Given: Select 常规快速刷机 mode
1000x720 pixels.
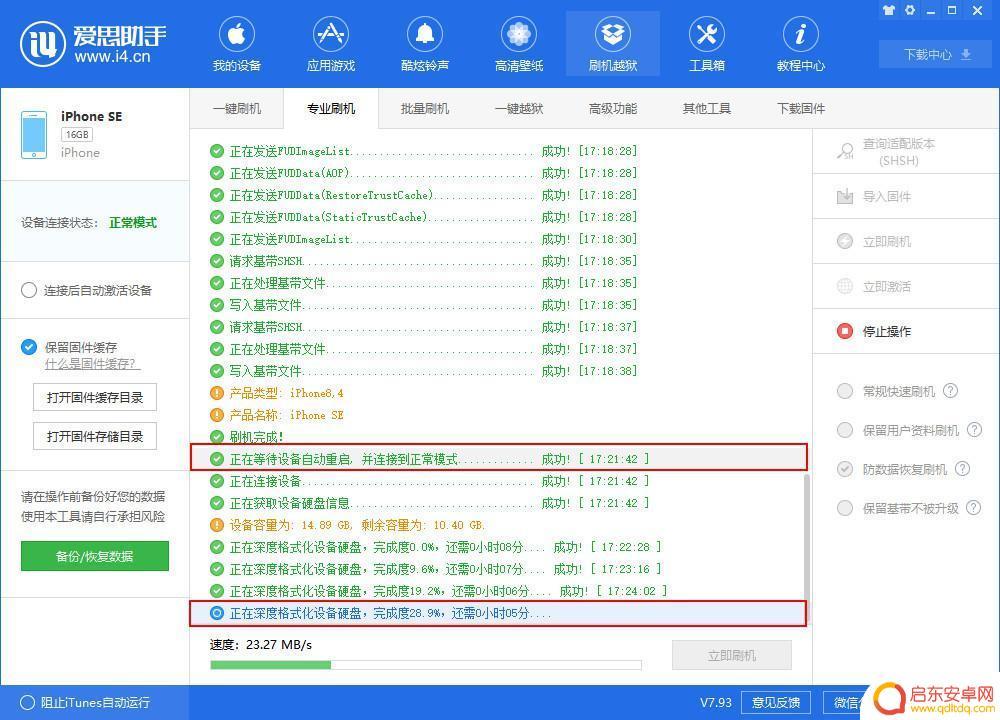Looking at the screenshot, I should point(845,391).
